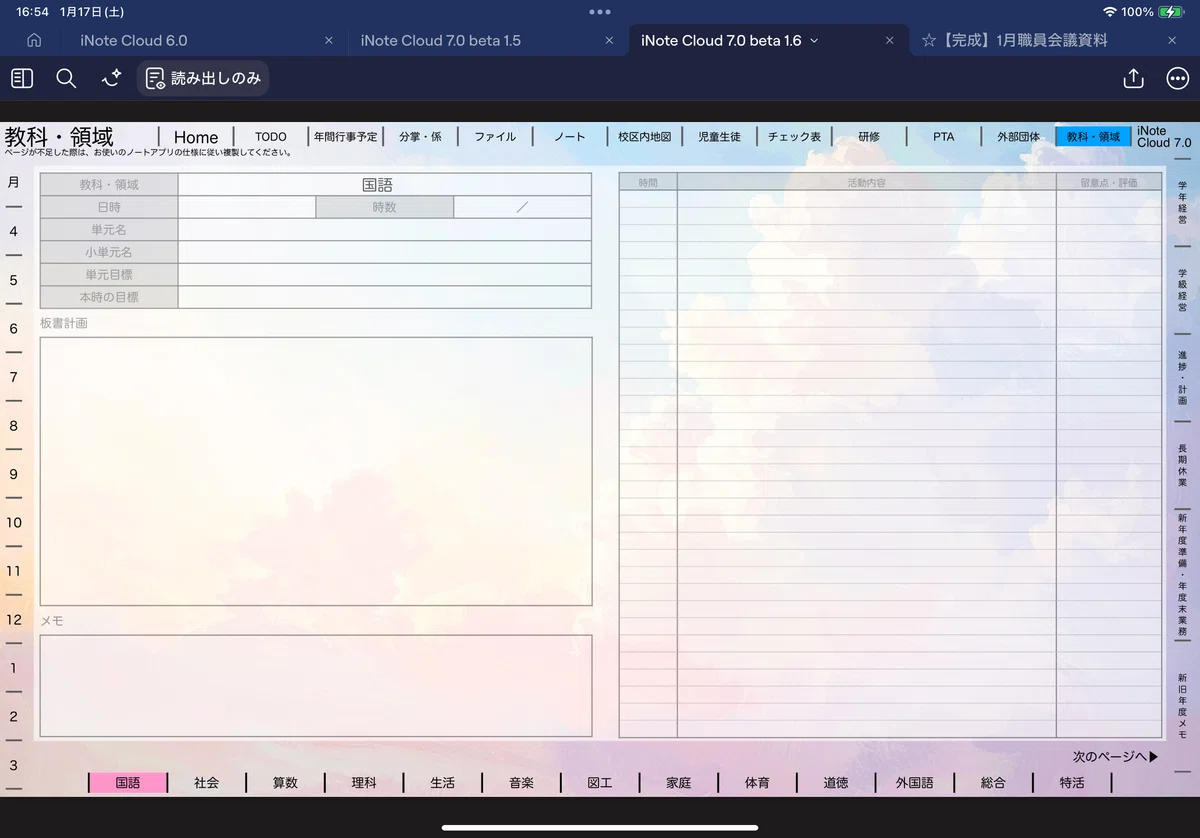This screenshot has width=1200, height=838.
Task: Tap the multitasking three dots at top
Action: (600, 12)
